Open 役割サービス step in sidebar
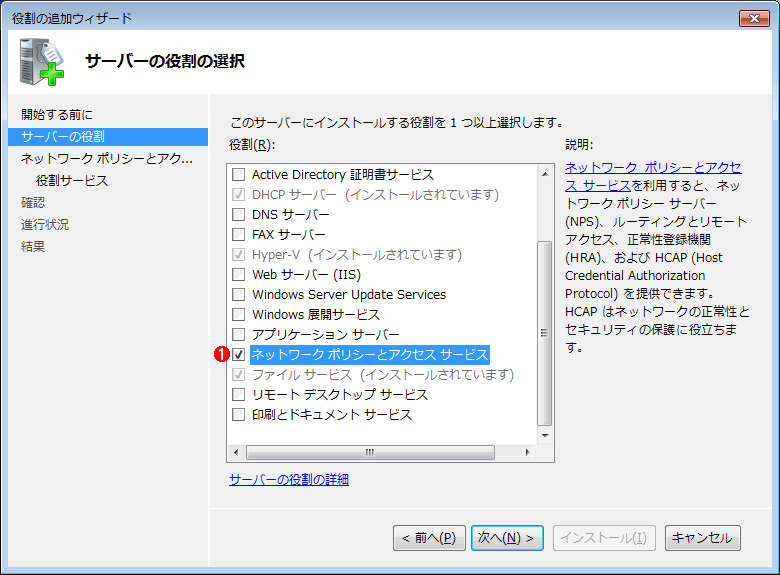Image resolution: width=780 pixels, height=575 pixels. 72,181
